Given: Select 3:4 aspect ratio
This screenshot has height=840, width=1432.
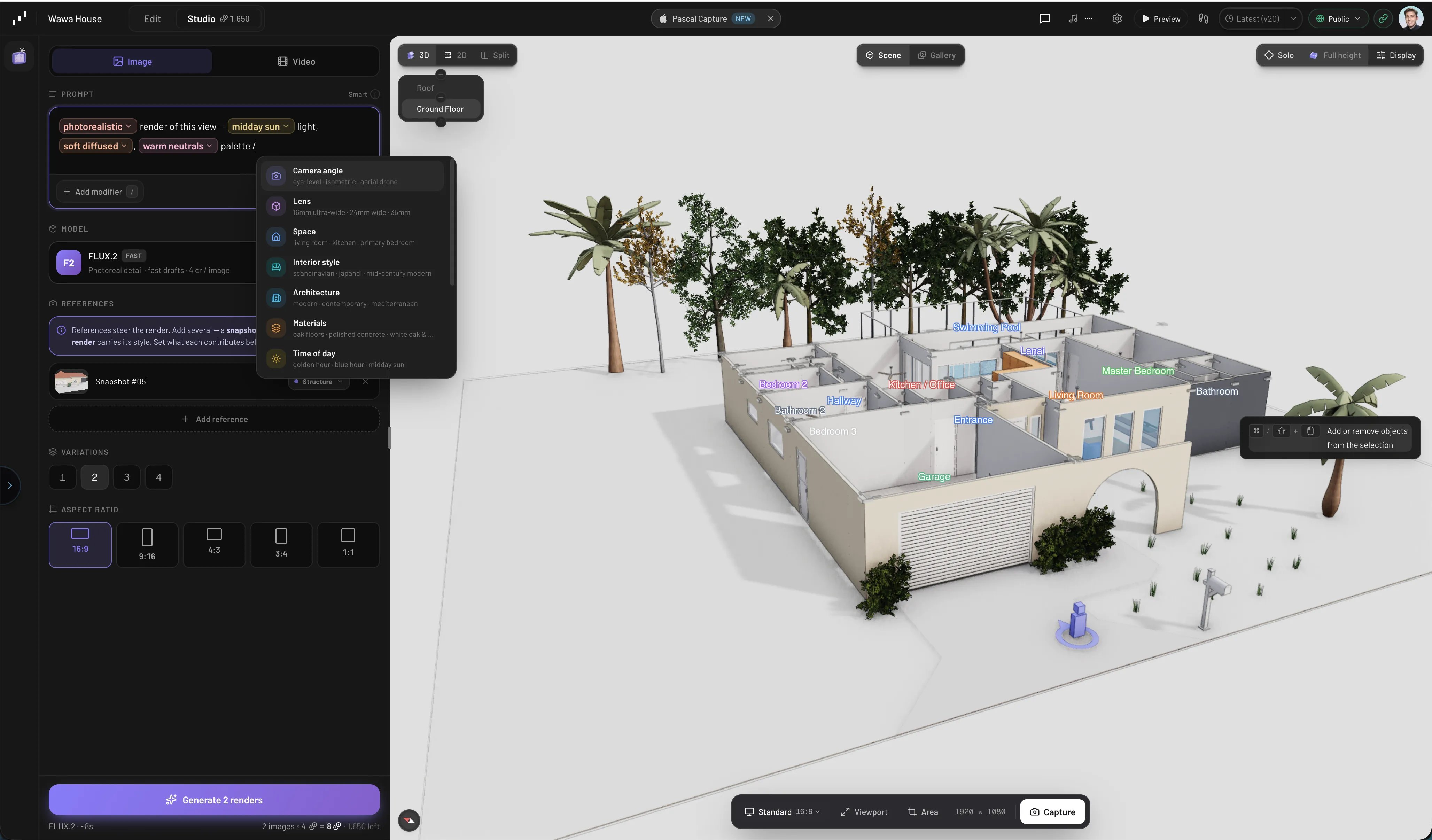Looking at the screenshot, I should click(x=281, y=545).
